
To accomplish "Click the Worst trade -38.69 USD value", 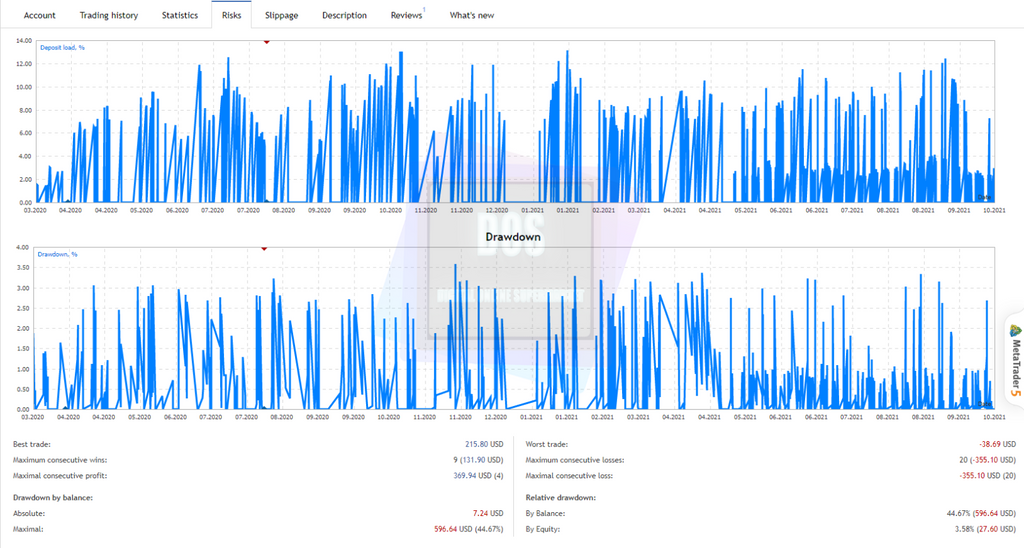I will (x=997, y=444).
